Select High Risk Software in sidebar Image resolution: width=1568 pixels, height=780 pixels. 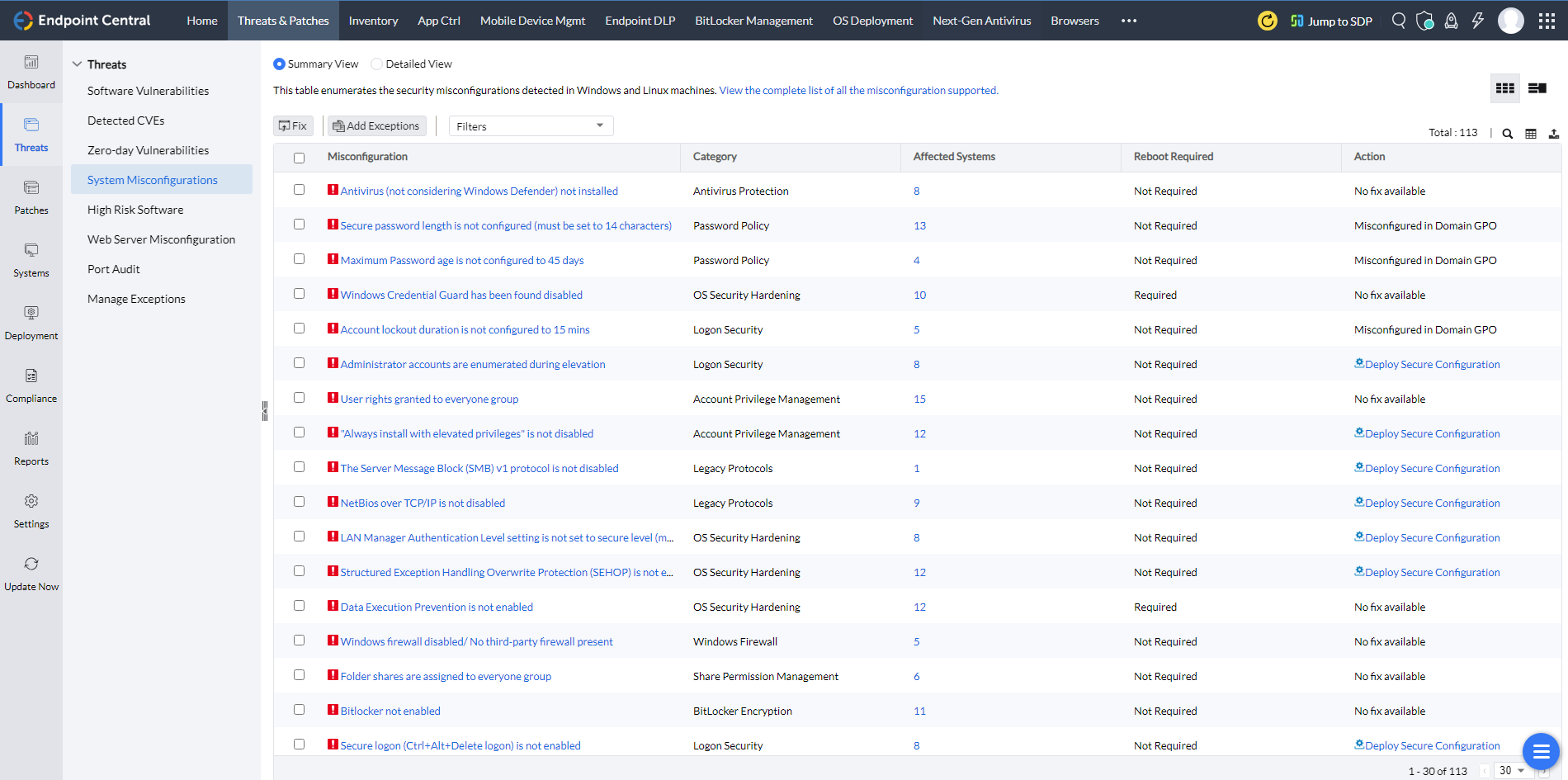135,210
